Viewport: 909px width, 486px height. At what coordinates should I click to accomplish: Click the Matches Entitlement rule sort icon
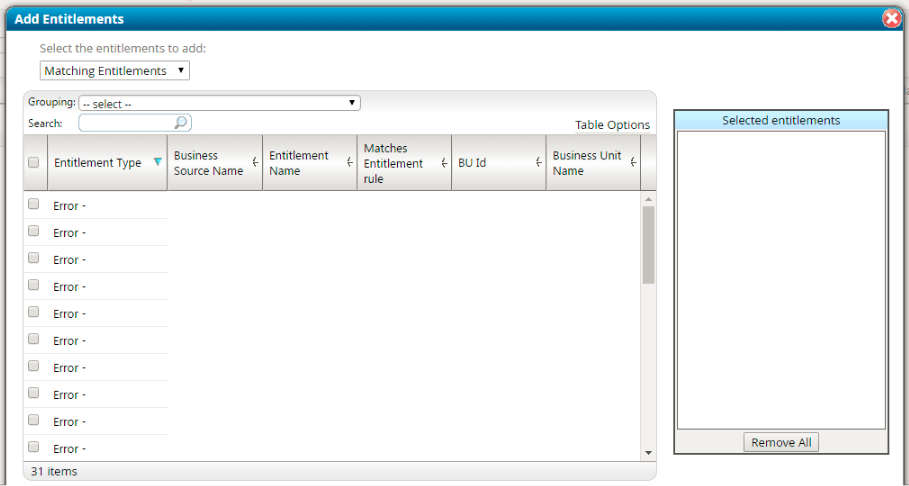(444, 163)
